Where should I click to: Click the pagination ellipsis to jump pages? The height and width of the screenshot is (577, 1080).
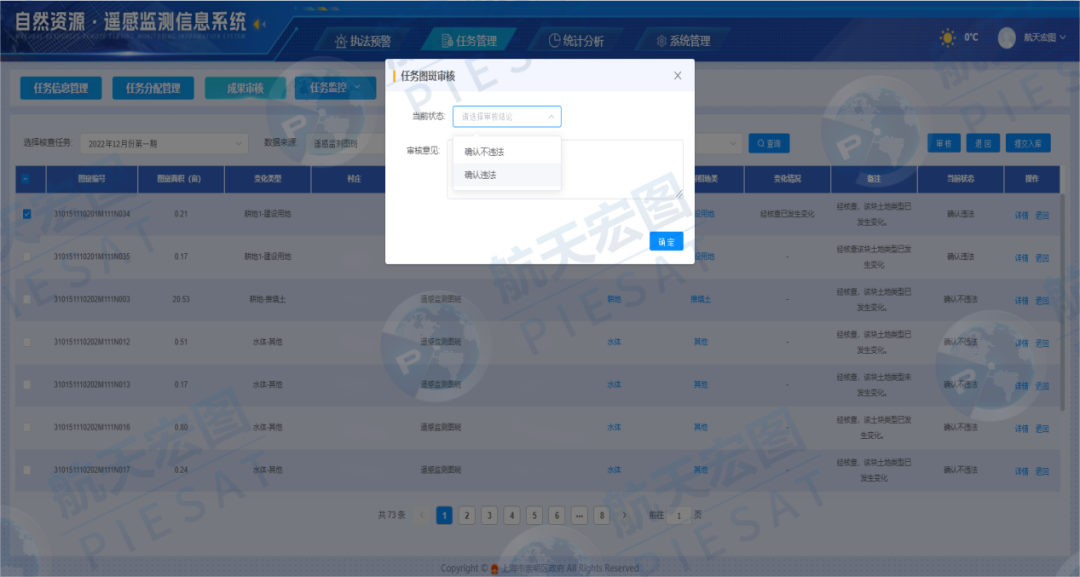click(579, 515)
